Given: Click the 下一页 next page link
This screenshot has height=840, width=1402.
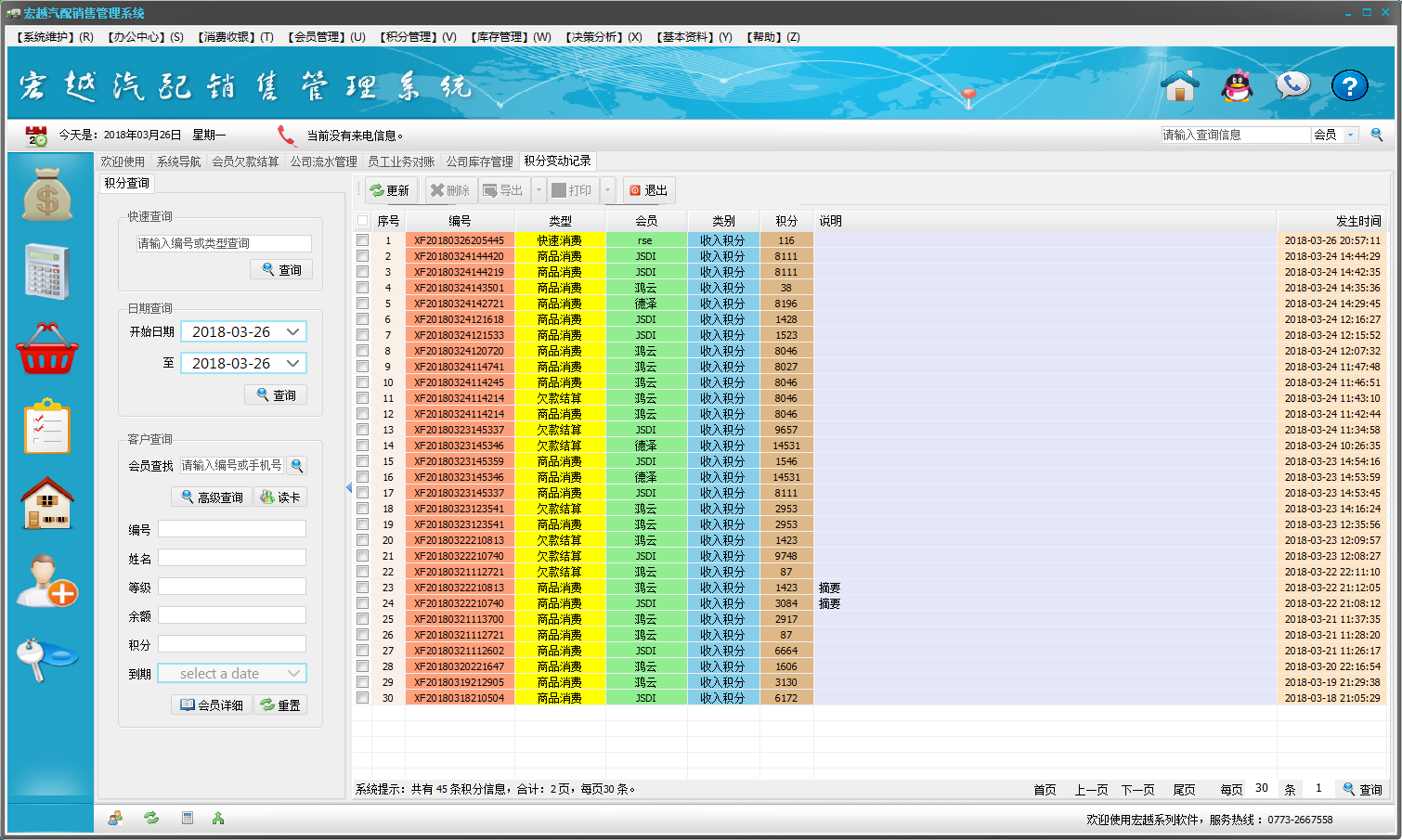Looking at the screenshot, I should 1137,790.
